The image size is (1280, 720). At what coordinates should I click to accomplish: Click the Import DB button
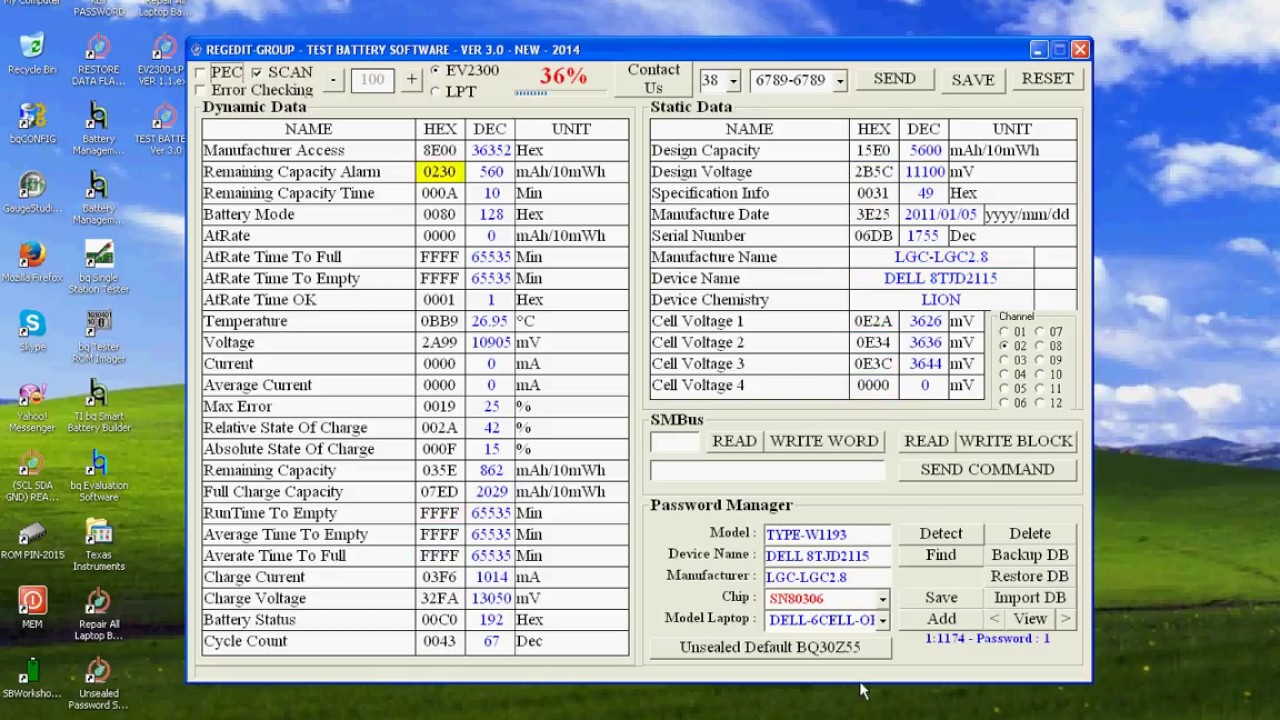click(x=1030, y=598)
